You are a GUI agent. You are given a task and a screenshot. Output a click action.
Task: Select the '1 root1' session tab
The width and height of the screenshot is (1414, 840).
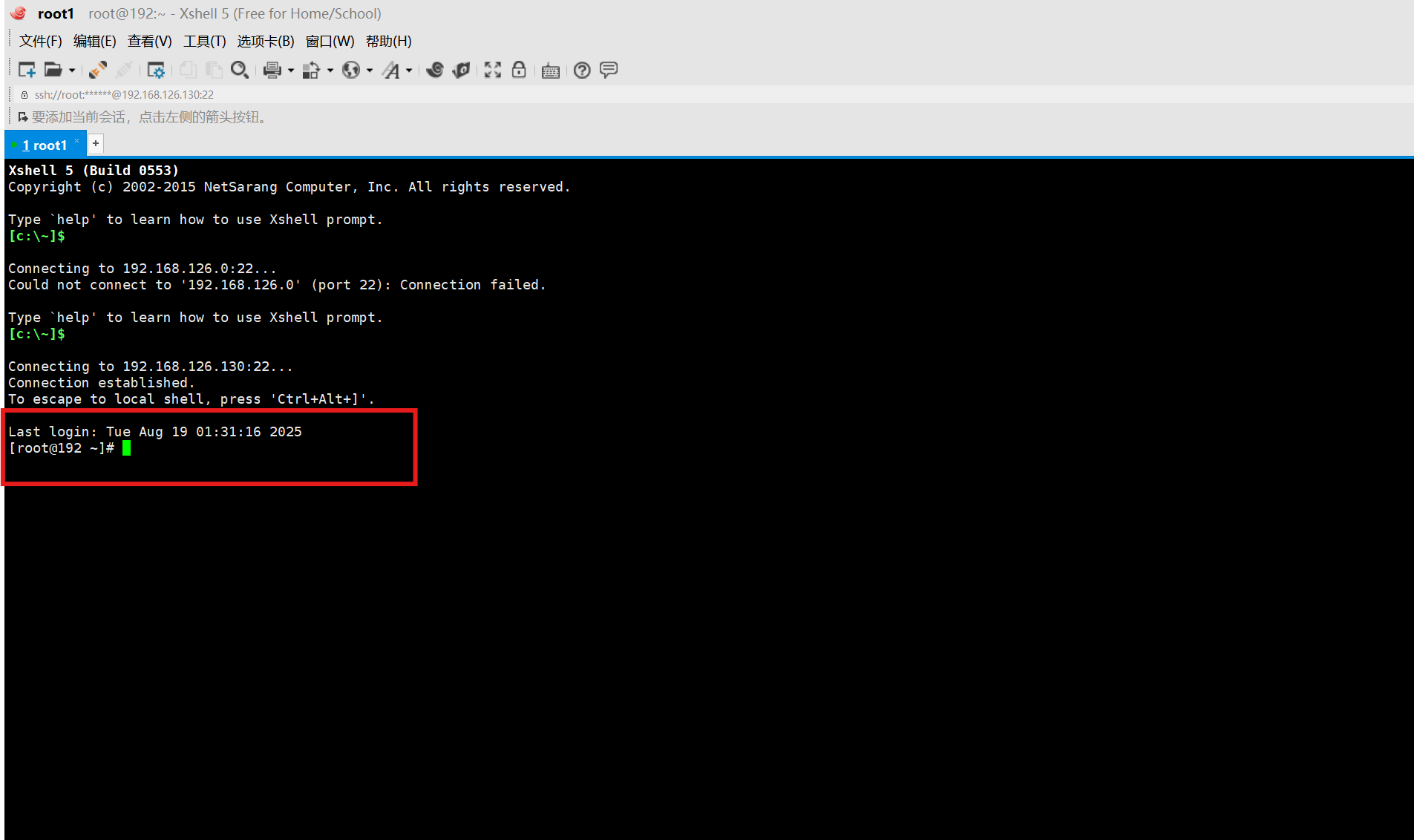coord(45,145)
